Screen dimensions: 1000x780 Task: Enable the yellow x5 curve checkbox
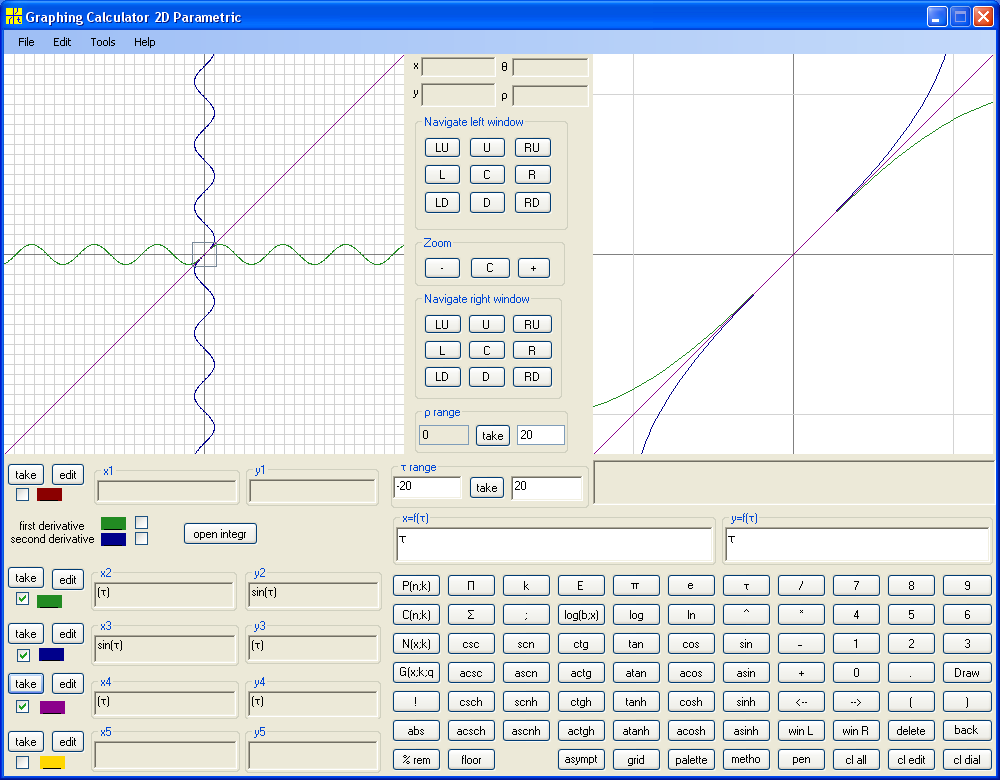[22, 762]
